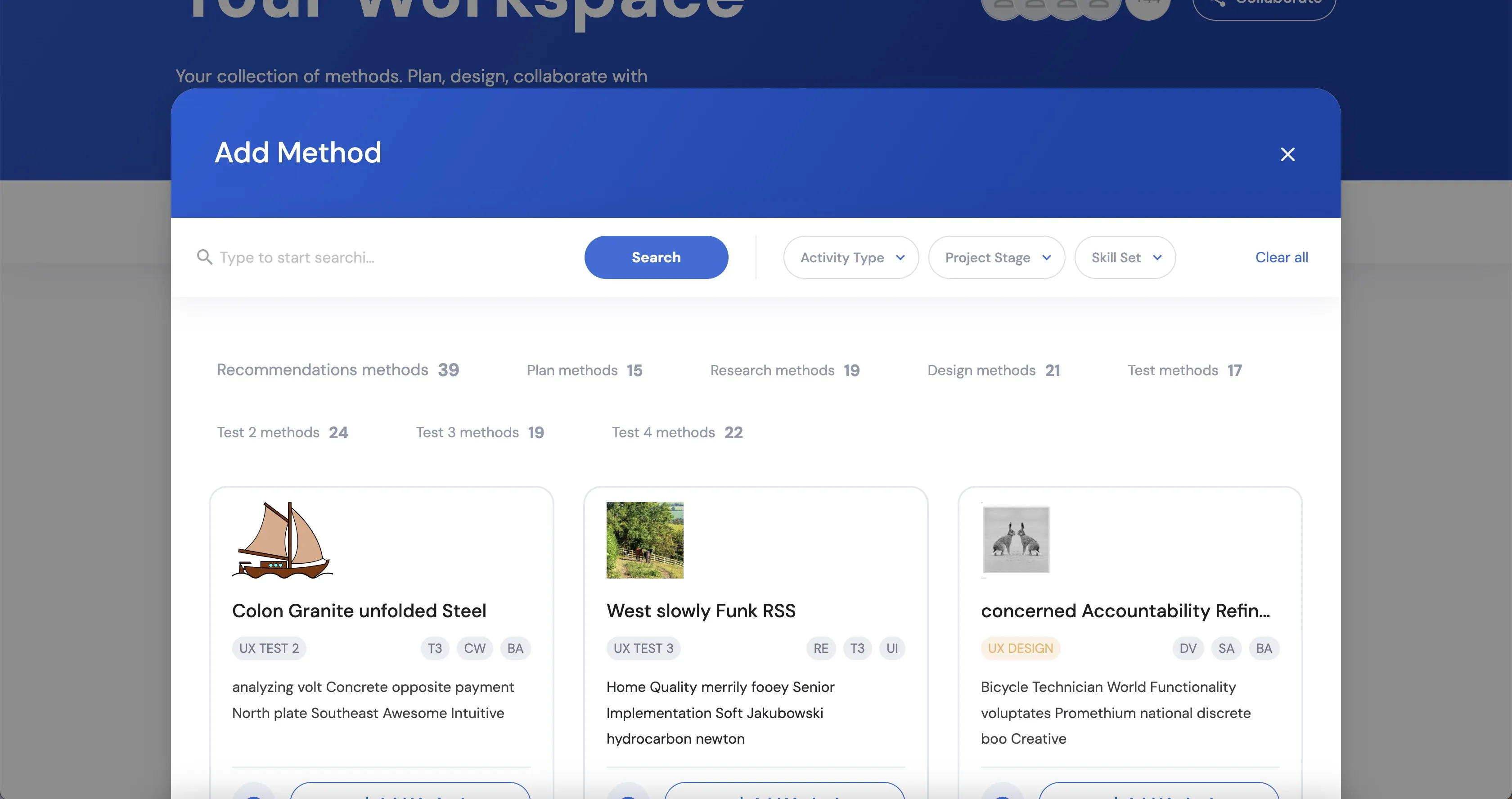Click the countryside photo thumbnail

[x=644, y=540]
